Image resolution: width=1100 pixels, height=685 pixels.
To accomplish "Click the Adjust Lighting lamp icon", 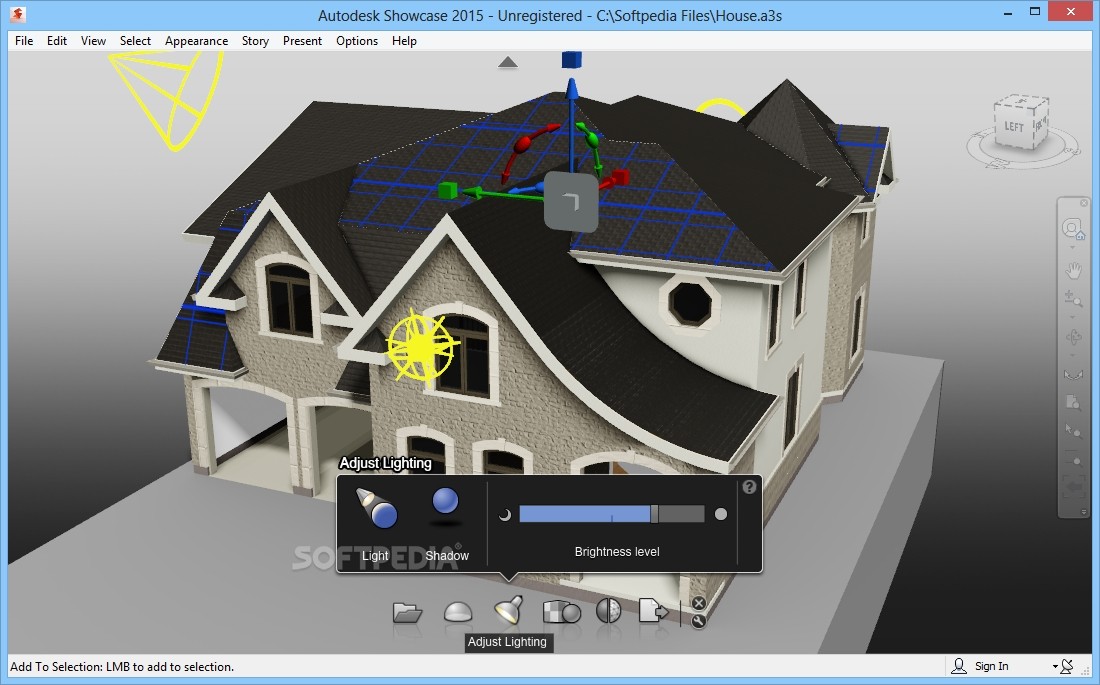I will tap(509, 610).
